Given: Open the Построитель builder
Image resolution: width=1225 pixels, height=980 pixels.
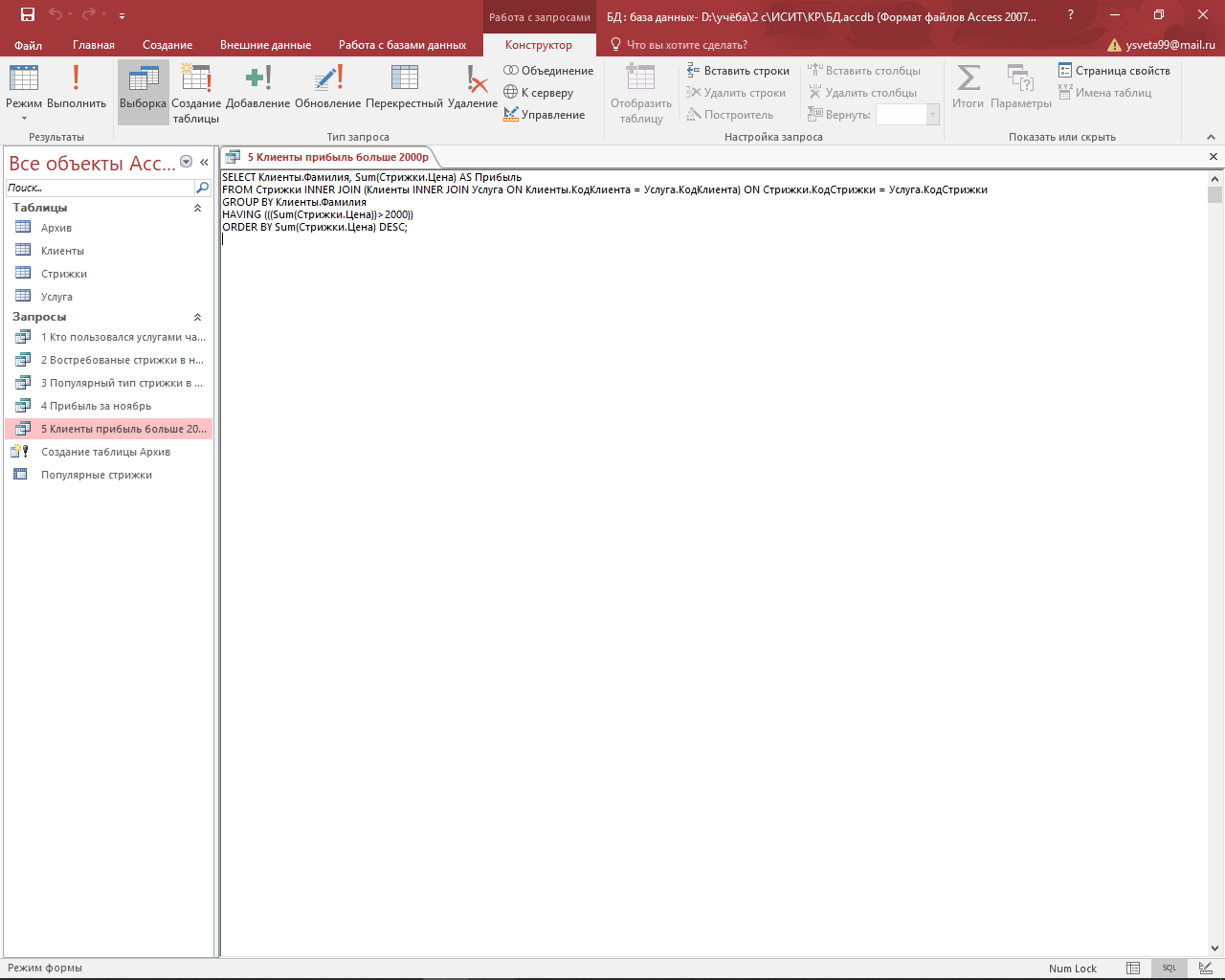Looking at the screenshot, I should [730, 115].
